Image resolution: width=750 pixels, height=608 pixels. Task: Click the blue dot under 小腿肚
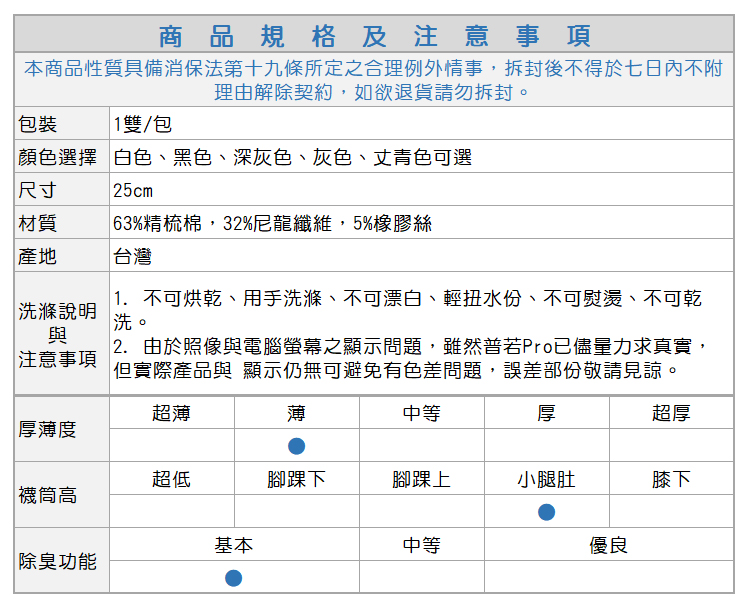click(546, 512)
